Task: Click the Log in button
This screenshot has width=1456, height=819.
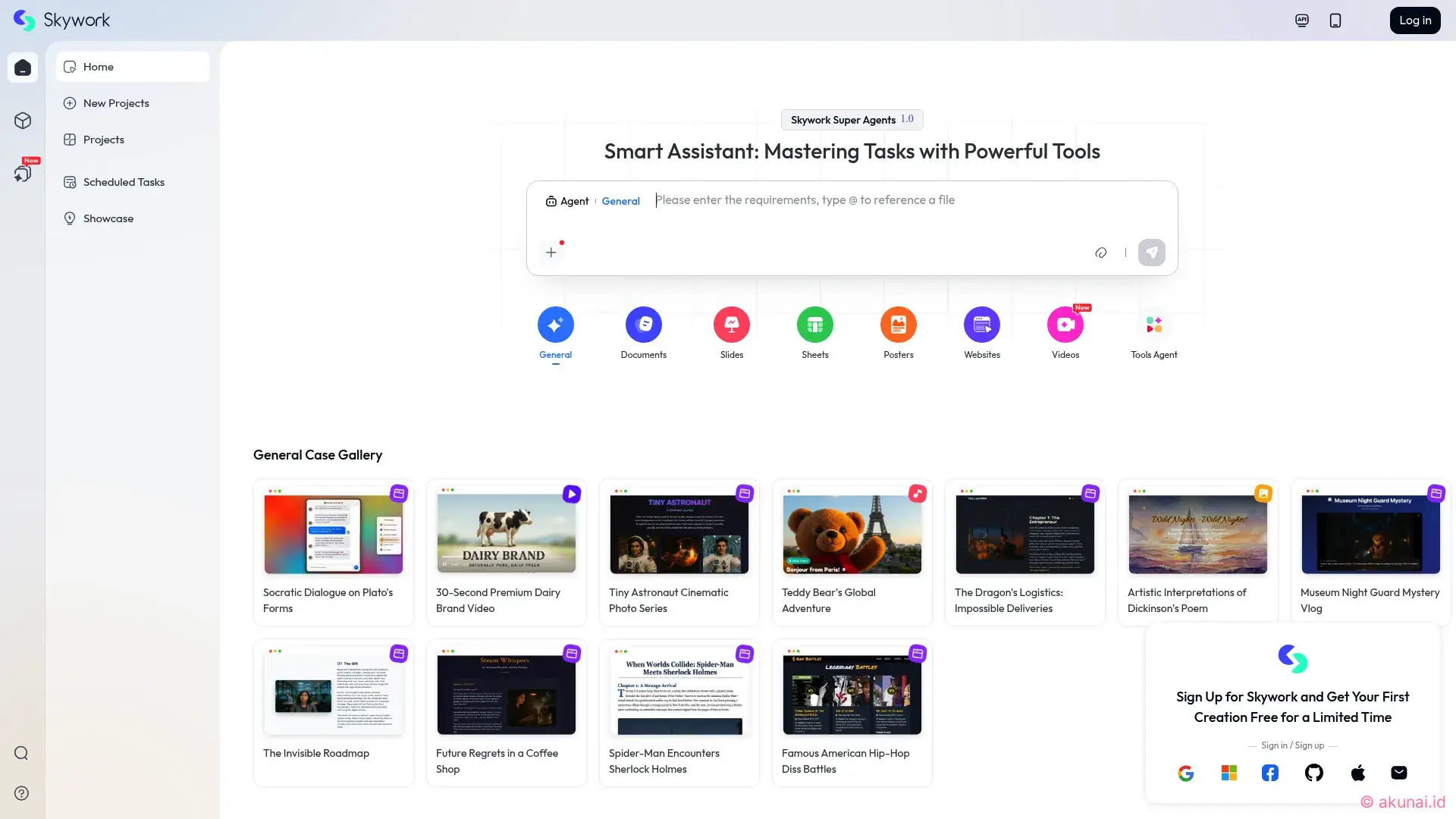Action: click(x=1414, y=20)
